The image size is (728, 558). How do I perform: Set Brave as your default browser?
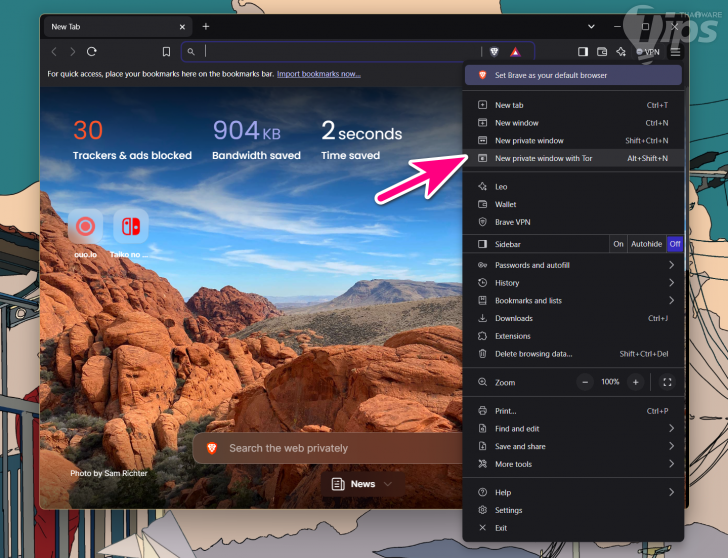pyautogui.click(x=573, y=75)
